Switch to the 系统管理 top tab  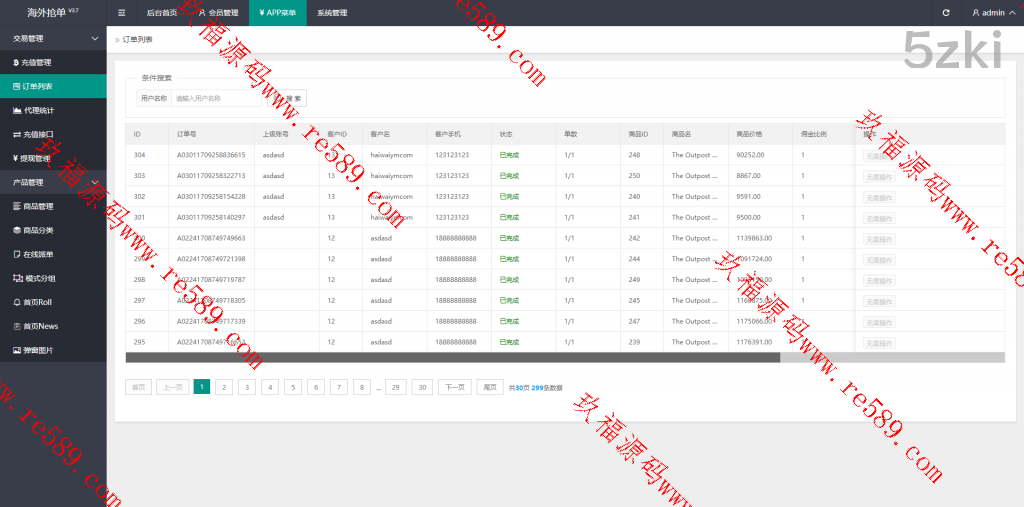pyautogui.click(x=331, y=13)
